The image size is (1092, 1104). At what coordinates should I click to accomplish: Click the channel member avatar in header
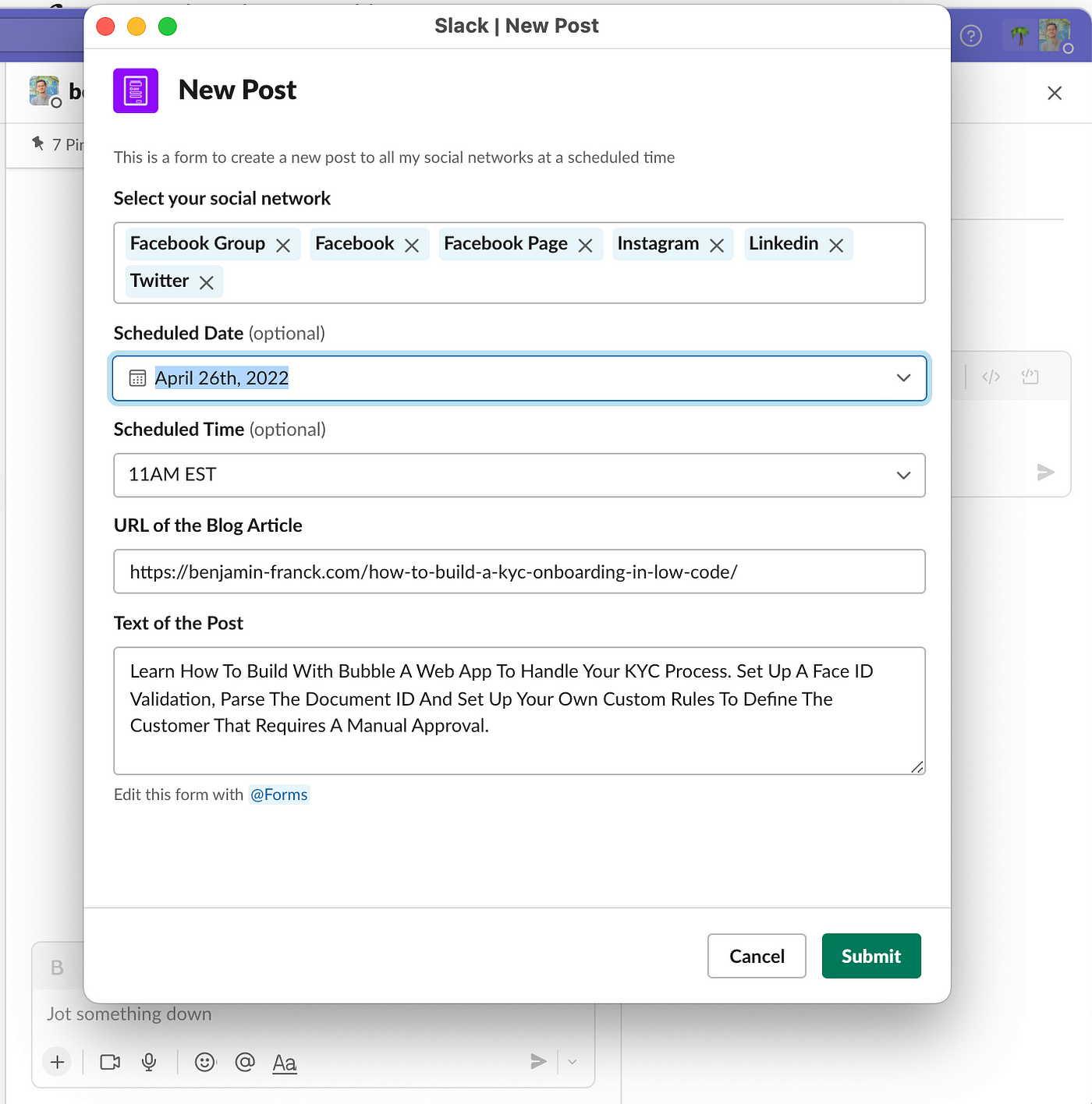click(x=44, y=91)
